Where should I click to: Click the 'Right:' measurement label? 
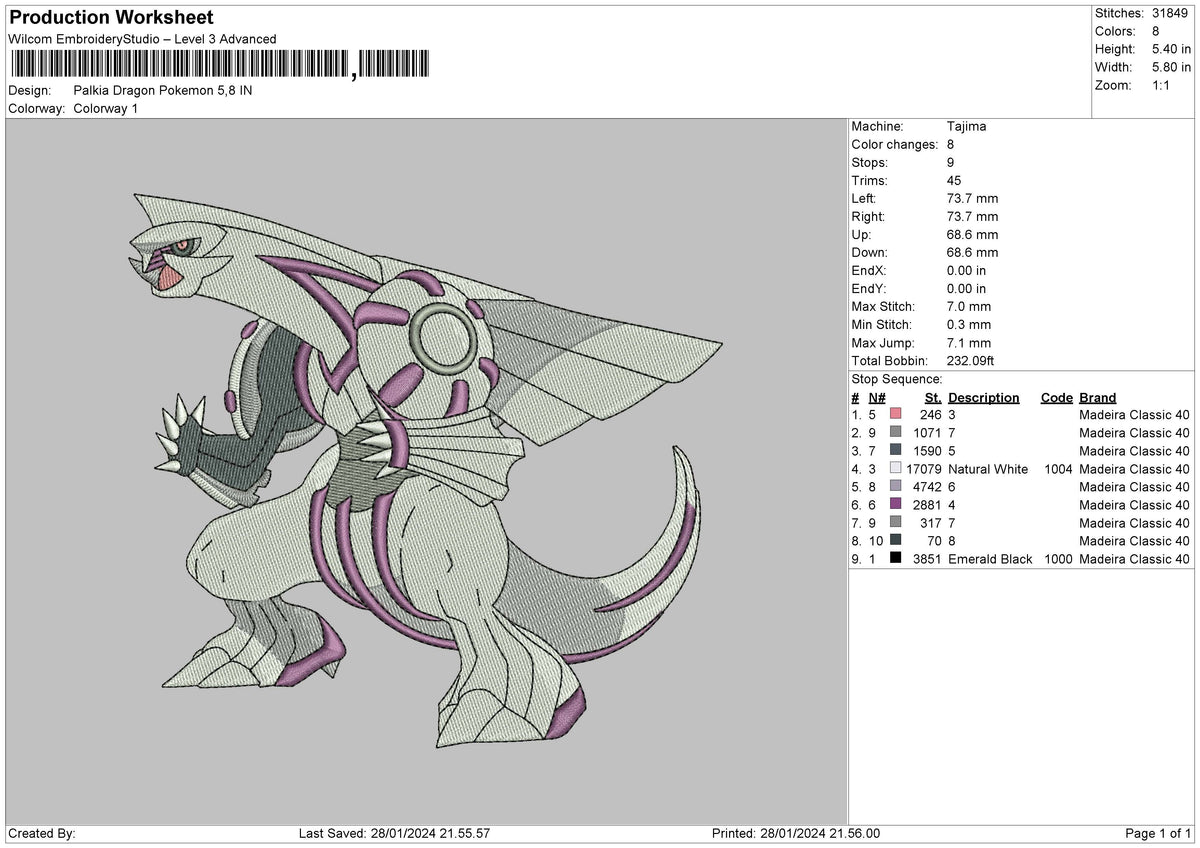click(x=868, y=217)
